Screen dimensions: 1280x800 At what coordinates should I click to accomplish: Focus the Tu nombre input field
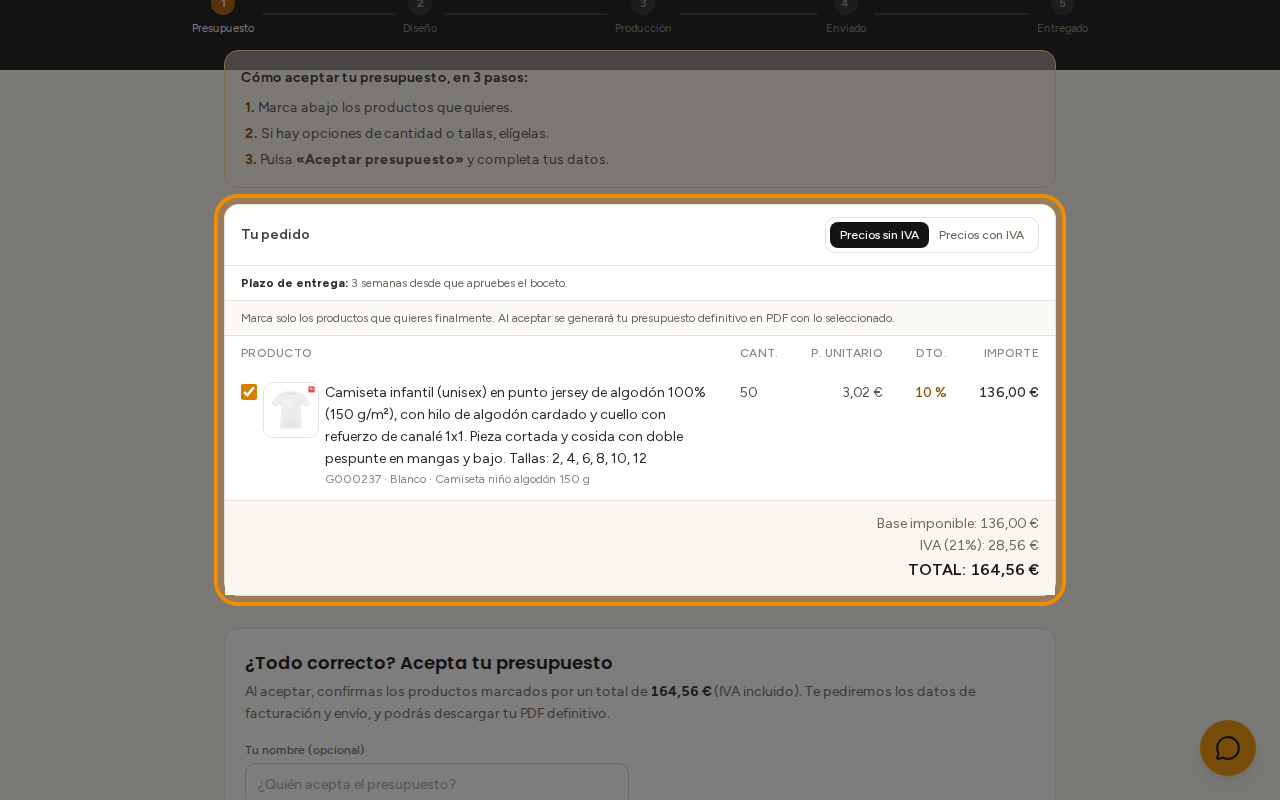[437, 783]
